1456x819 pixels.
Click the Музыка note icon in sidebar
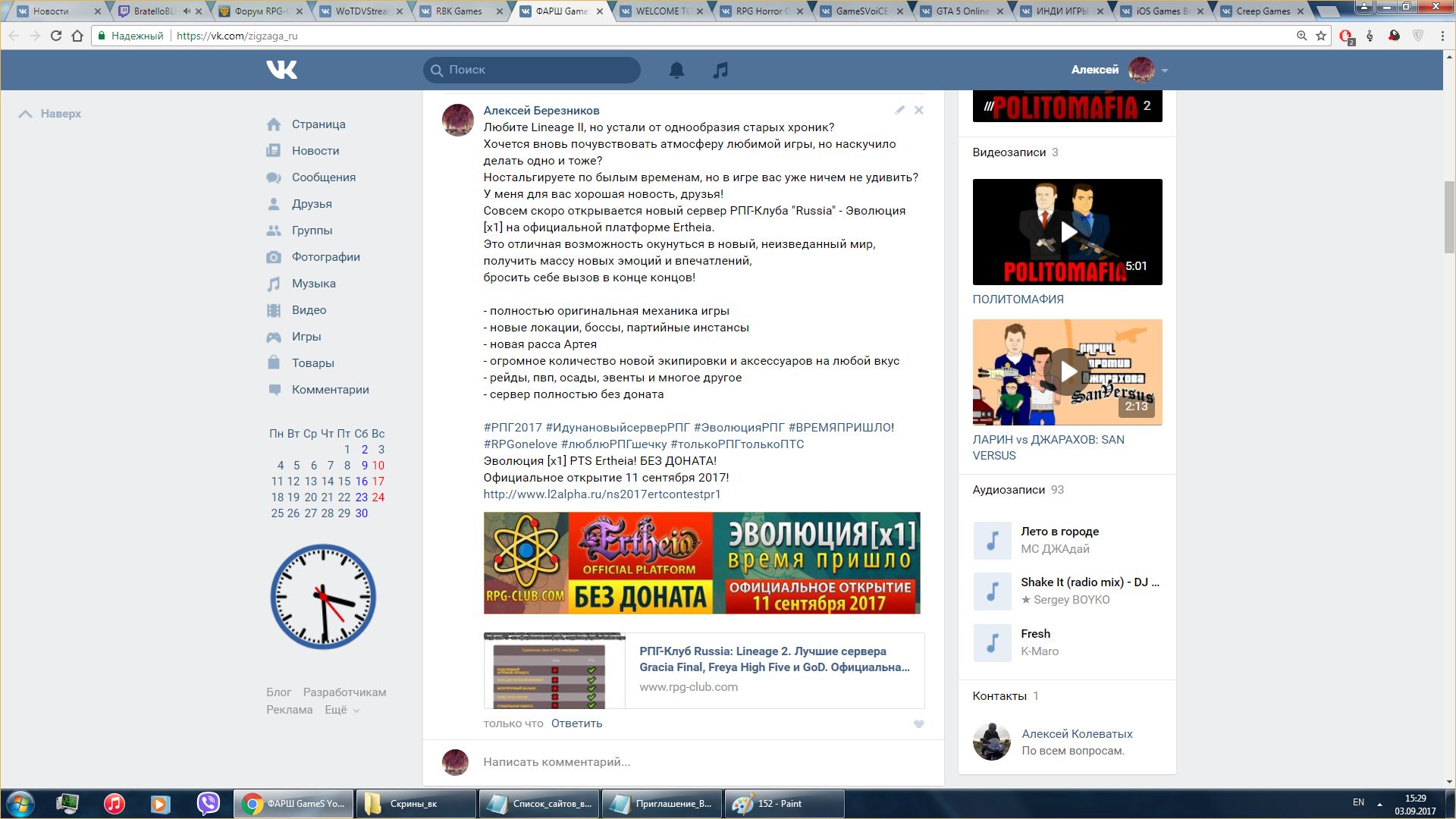274,284
